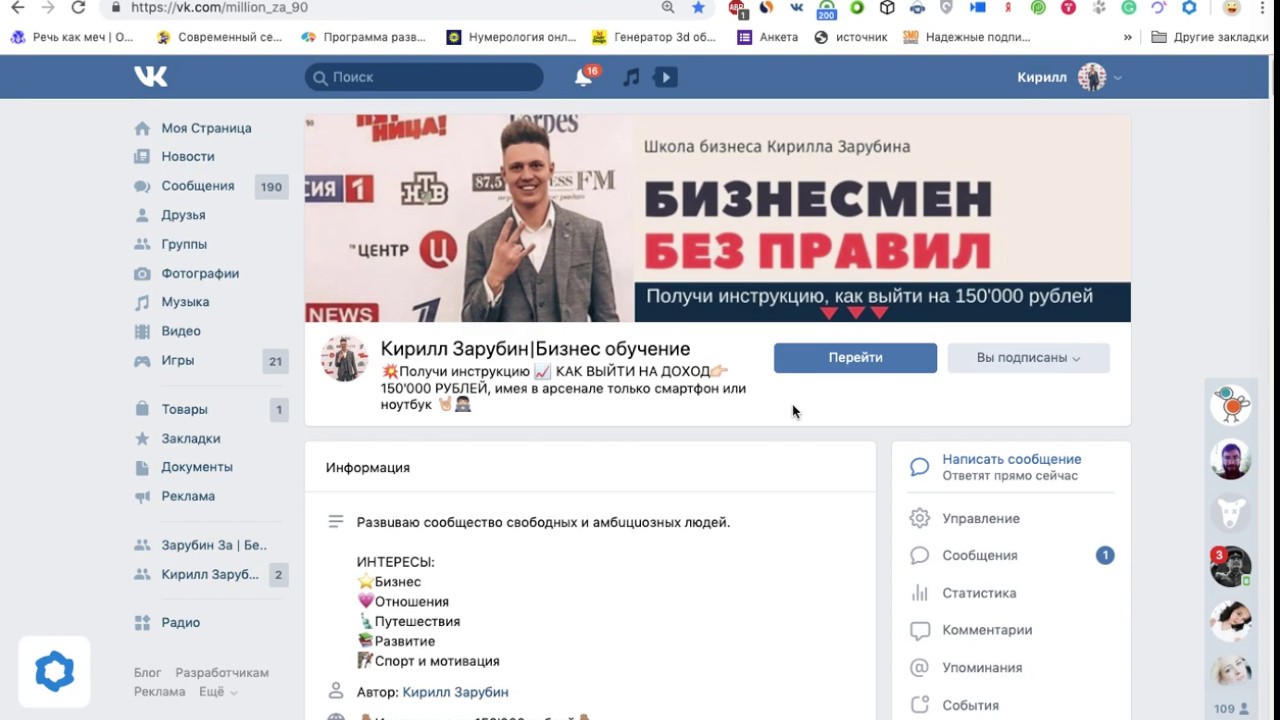Screen dimensions: 1280x720
Task: Open the Кирилл profile menu arrow
Action: point(1118,78)
